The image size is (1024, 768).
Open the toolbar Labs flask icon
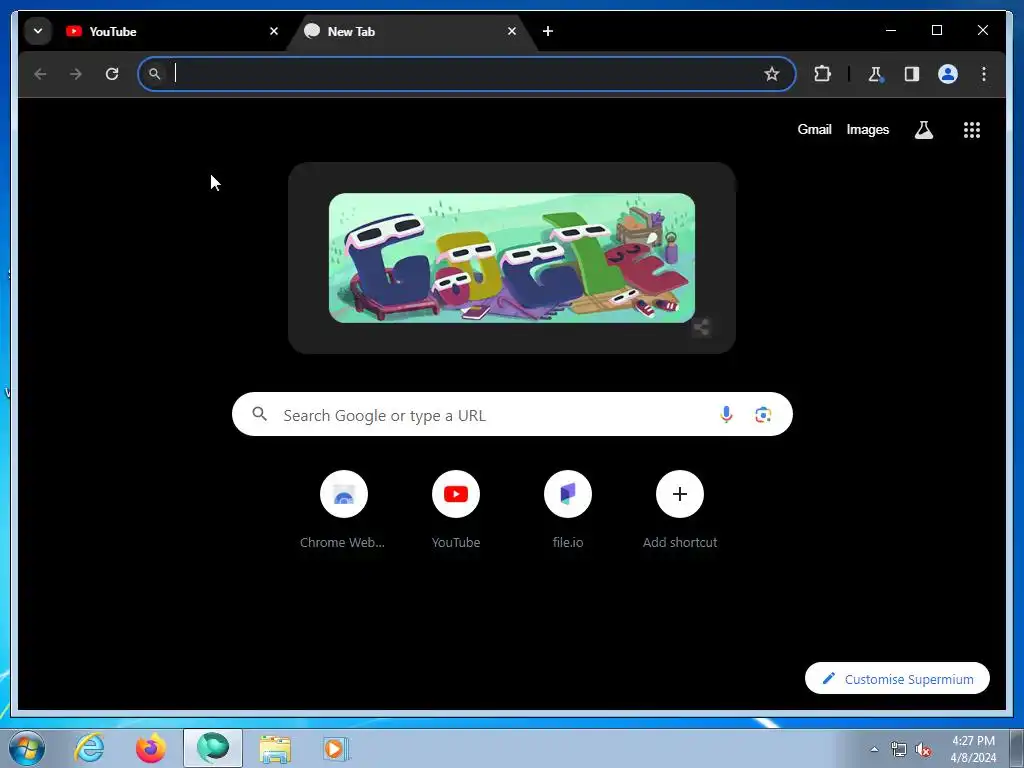pos(876,74)
